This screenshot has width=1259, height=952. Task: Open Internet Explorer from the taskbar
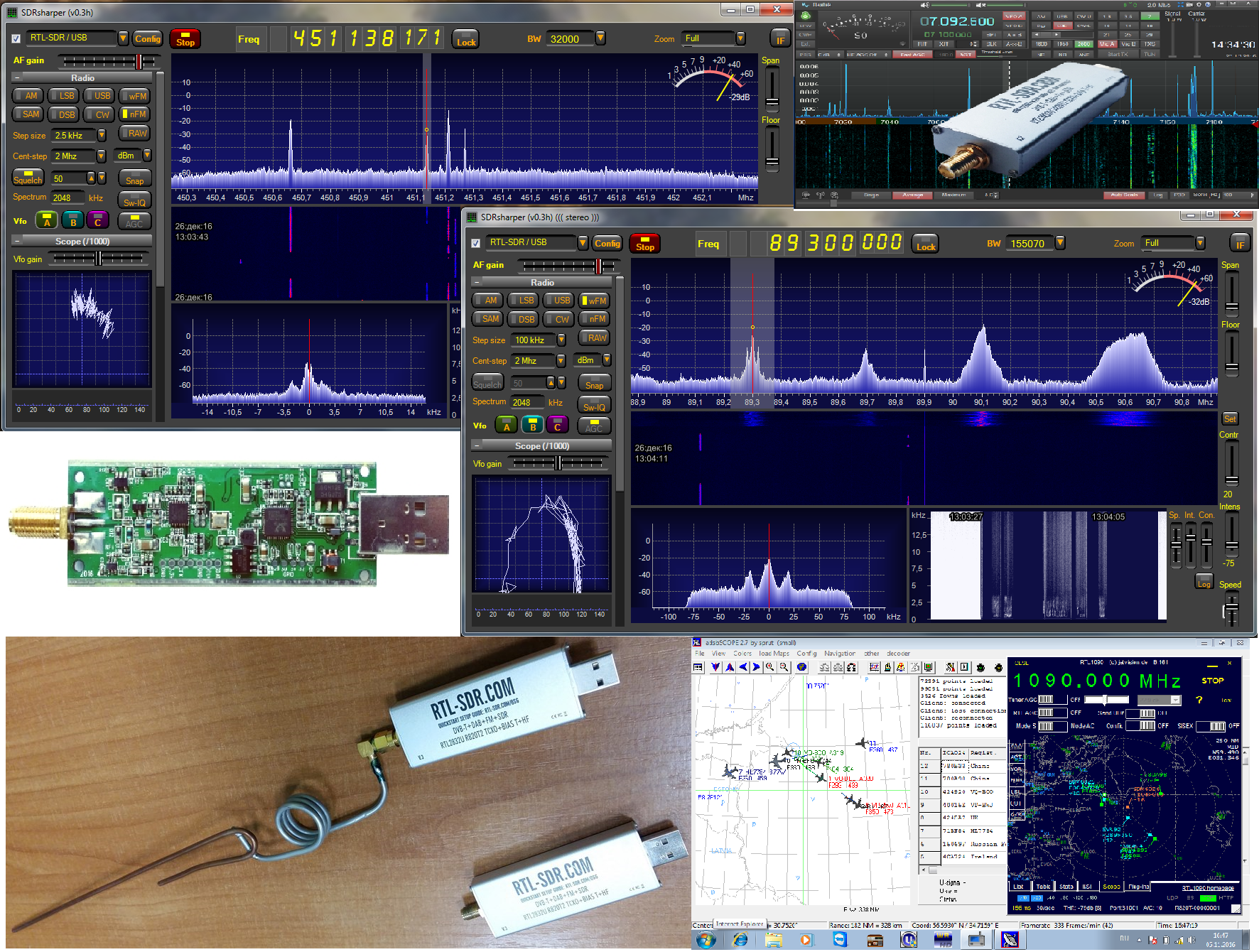pos(740,940)
